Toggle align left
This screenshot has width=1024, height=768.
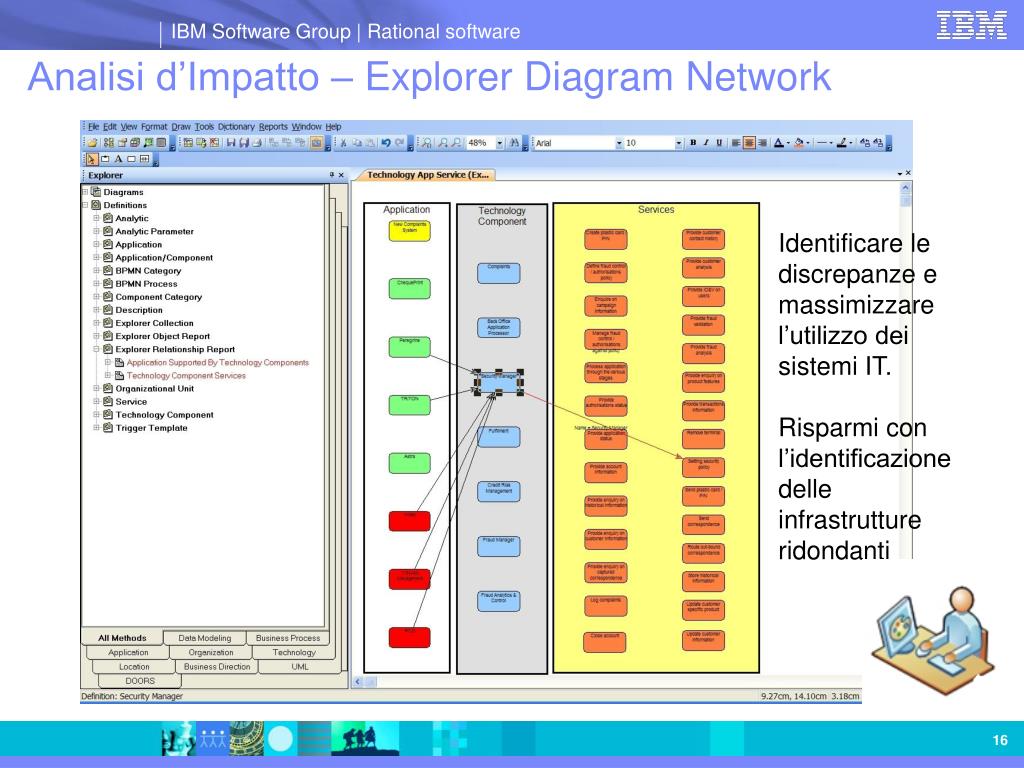pos(736,142)
